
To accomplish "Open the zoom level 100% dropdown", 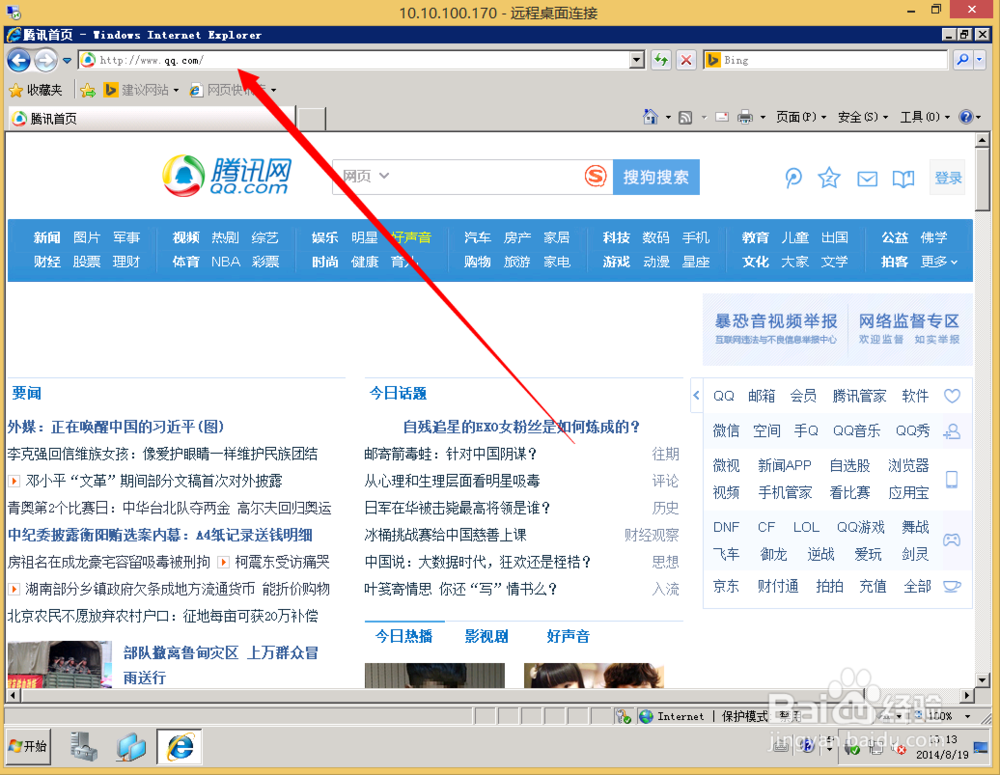I will coord(967,716).
